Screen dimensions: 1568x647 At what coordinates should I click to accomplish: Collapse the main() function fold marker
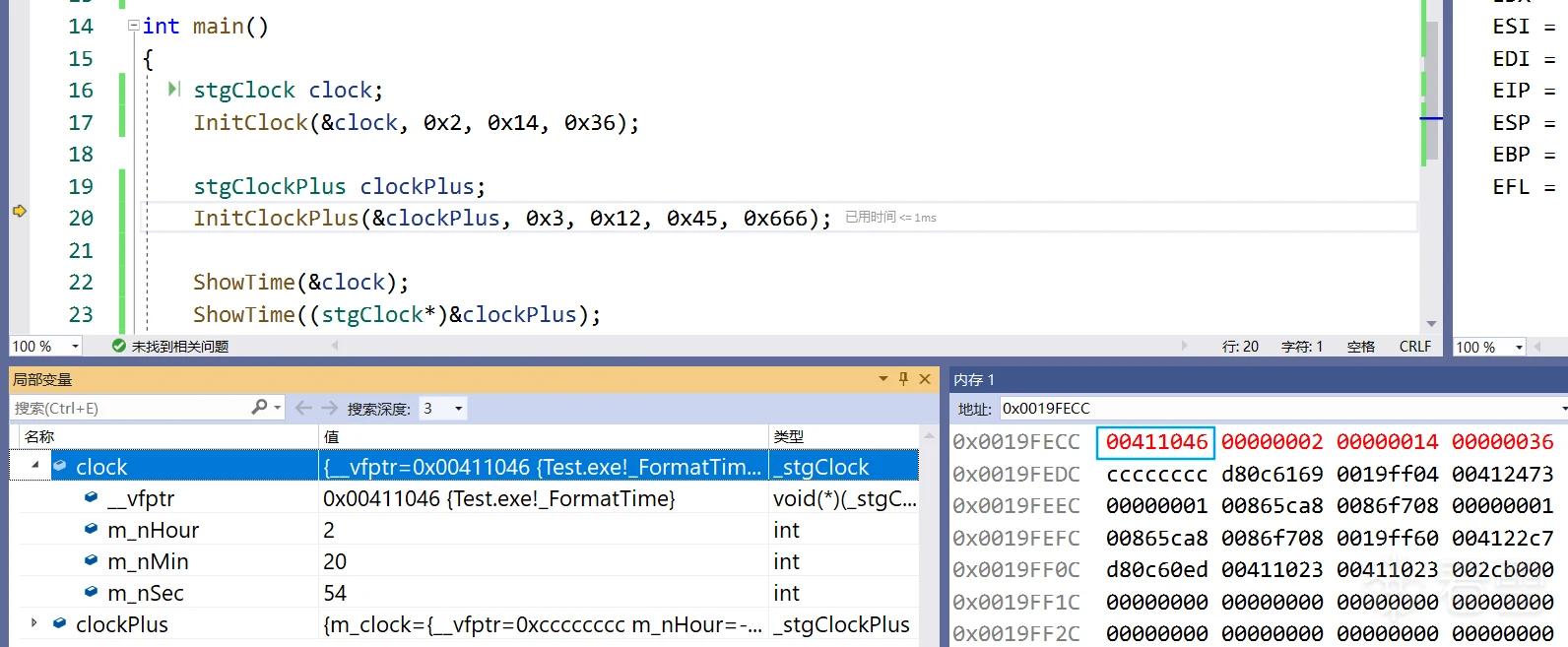point(133,26)
